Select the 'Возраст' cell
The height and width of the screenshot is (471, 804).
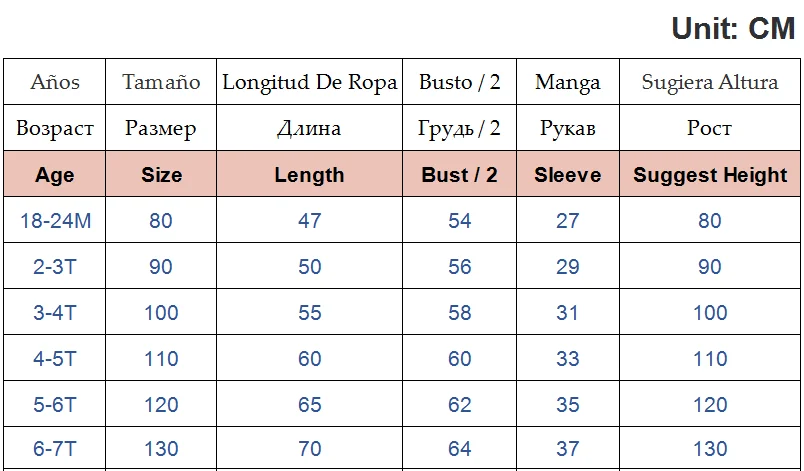[x=55, y=128]
